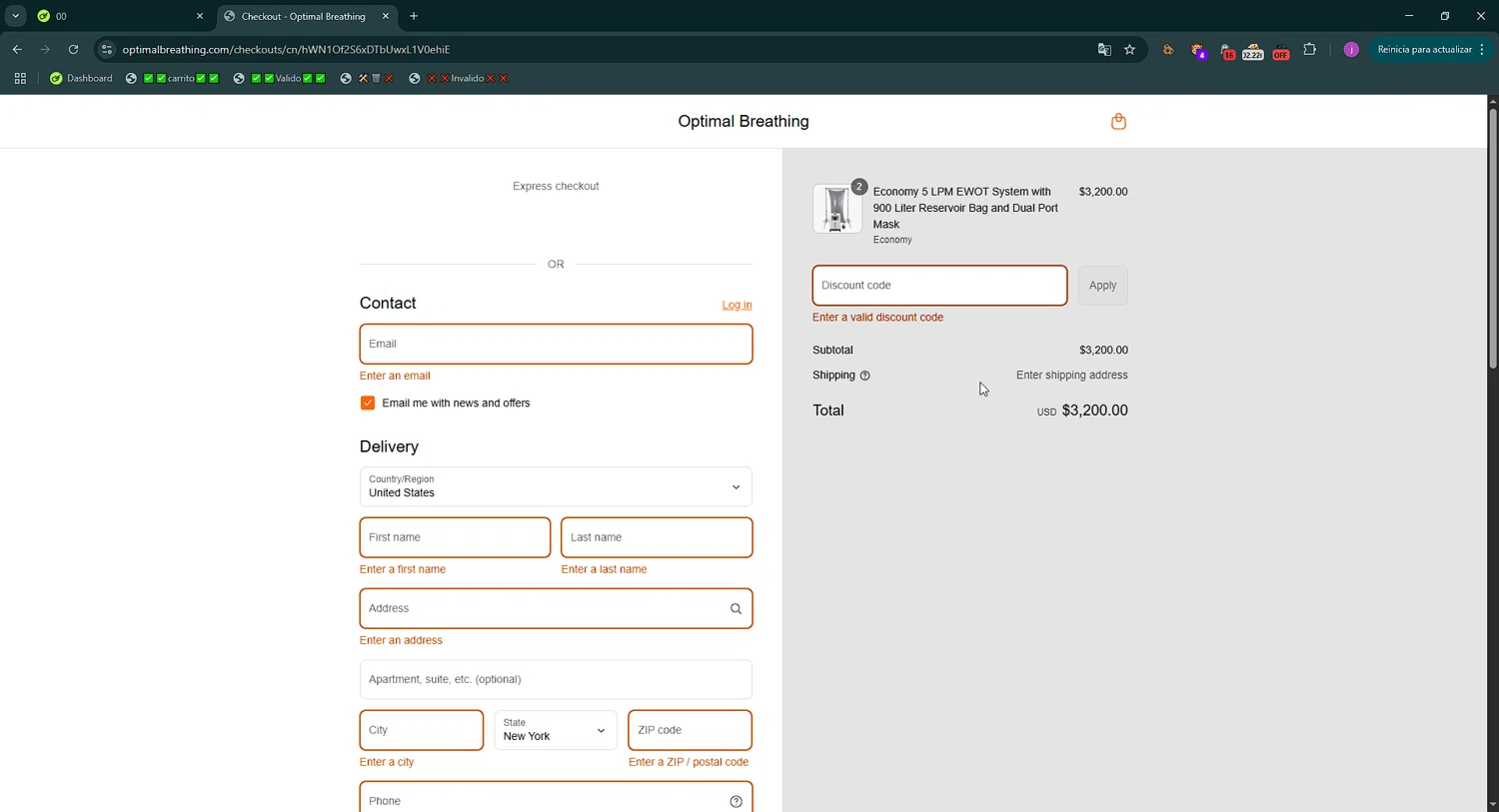Click the Log in link
This screenshot has height=812, width=1499.
click(738, 305)
